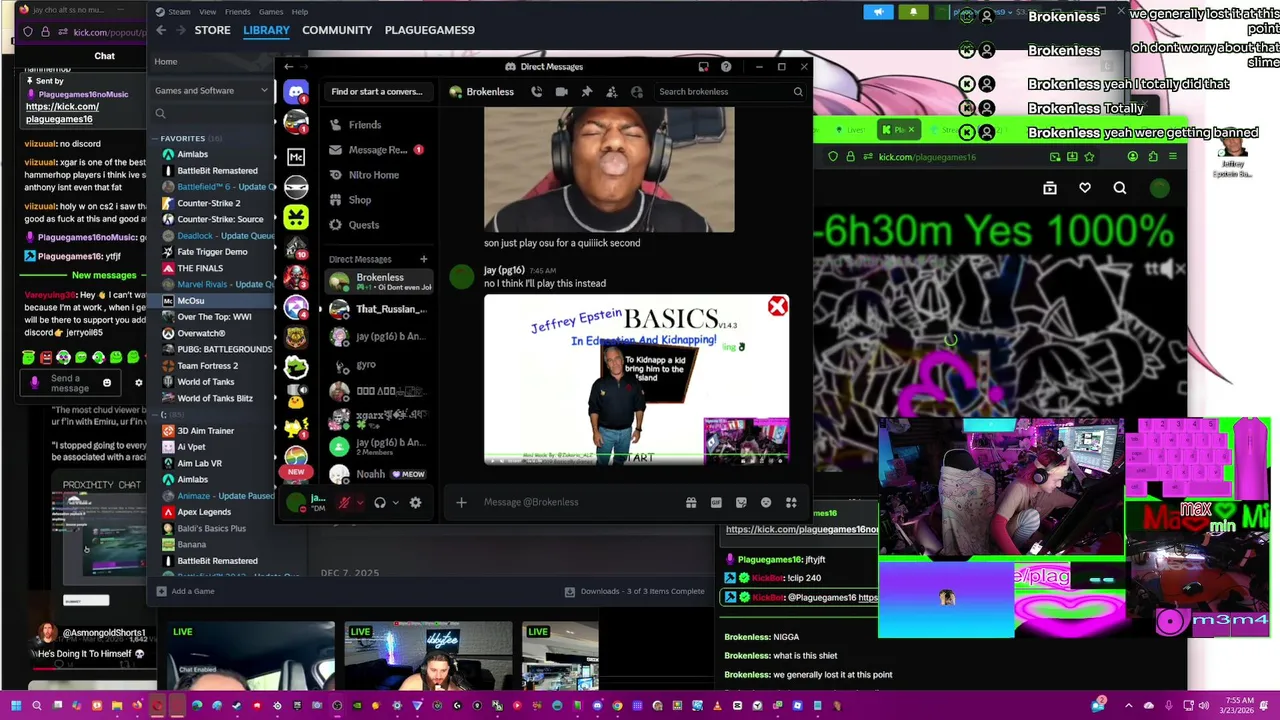This screenshot has width=1280, height=720.
Task: Add friends to DM icon
Action: point(611,92)
